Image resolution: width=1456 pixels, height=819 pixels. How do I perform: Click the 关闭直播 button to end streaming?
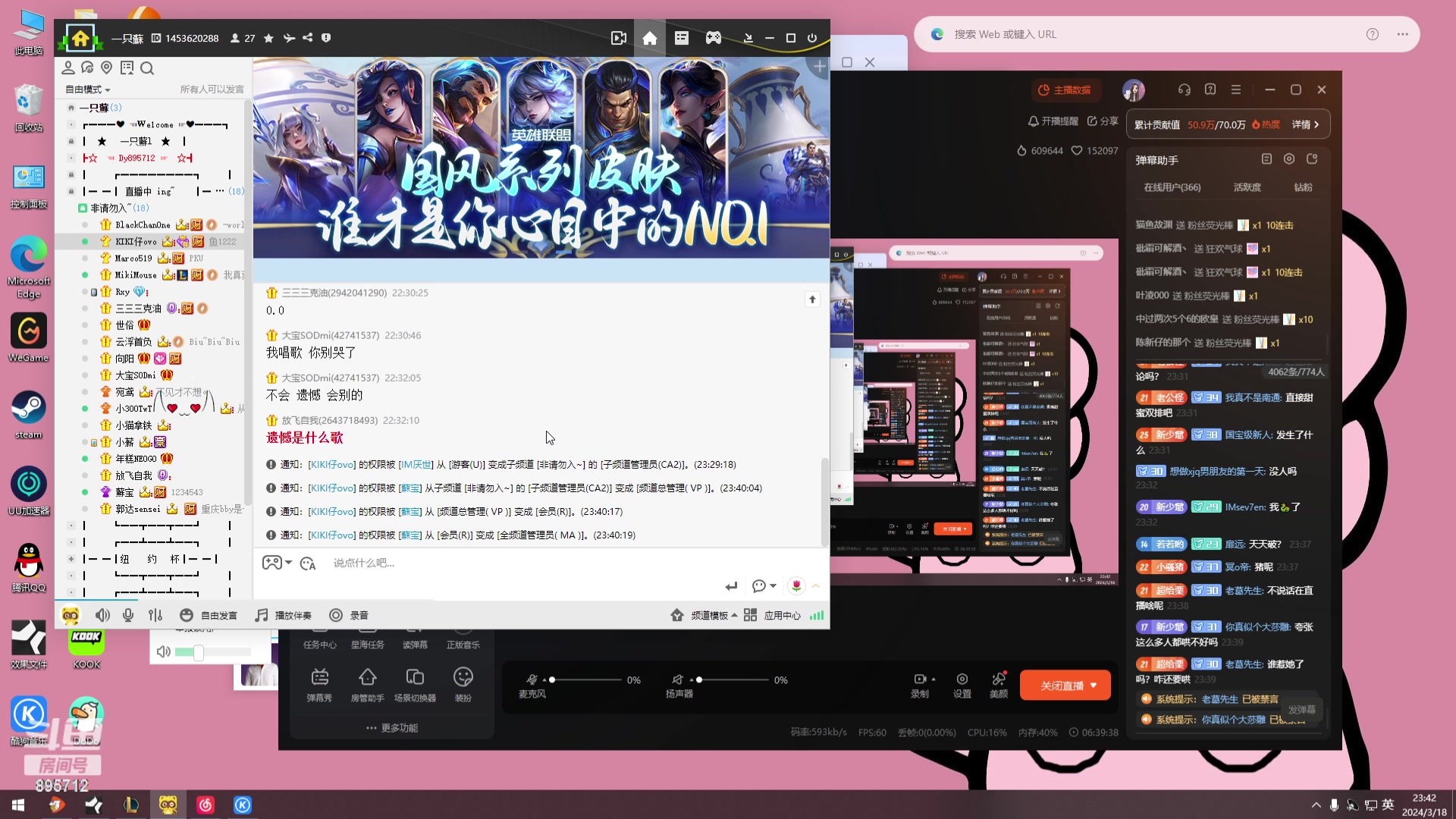[1060, 685]
